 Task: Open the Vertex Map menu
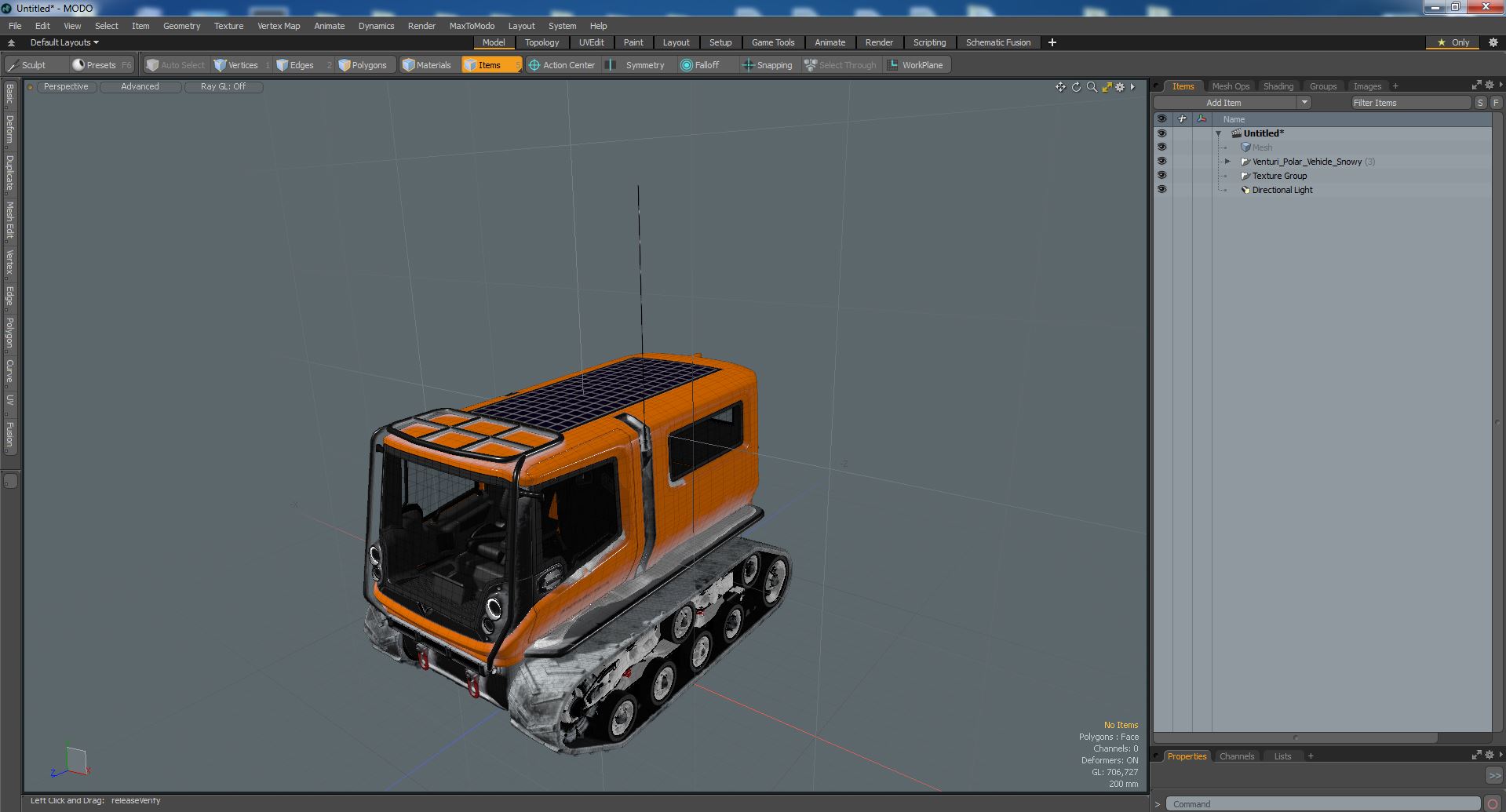click(x=279, y=26)
